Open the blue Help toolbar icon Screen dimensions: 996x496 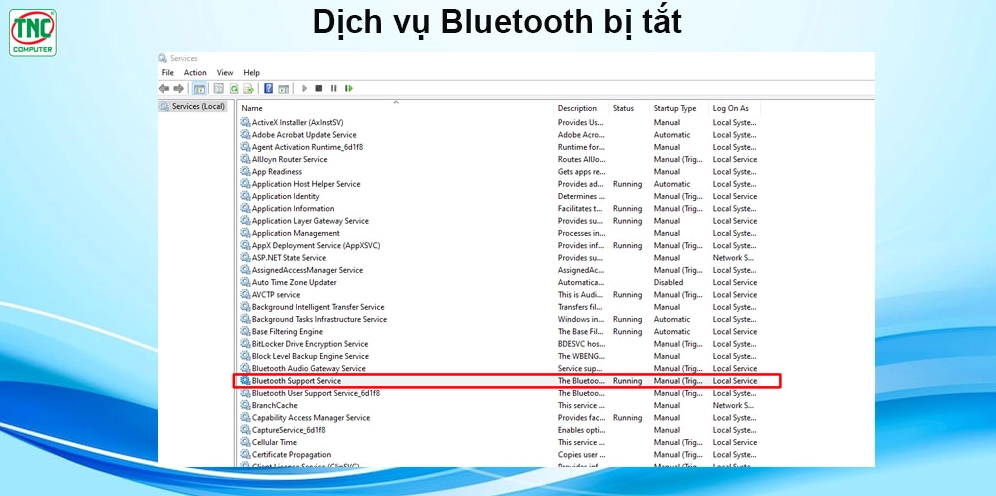pos(269,89)
